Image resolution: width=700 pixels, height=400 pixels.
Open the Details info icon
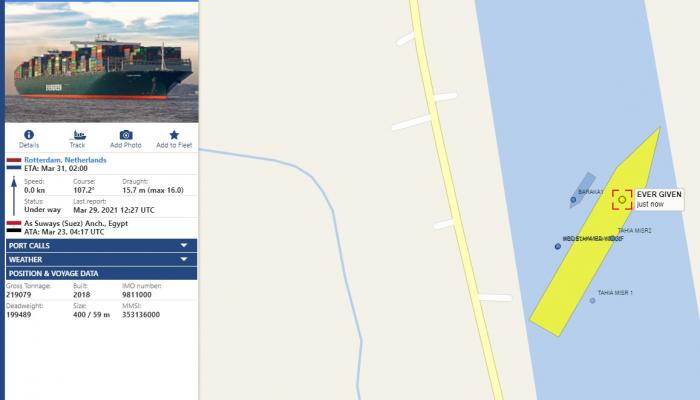coord(29,135)
